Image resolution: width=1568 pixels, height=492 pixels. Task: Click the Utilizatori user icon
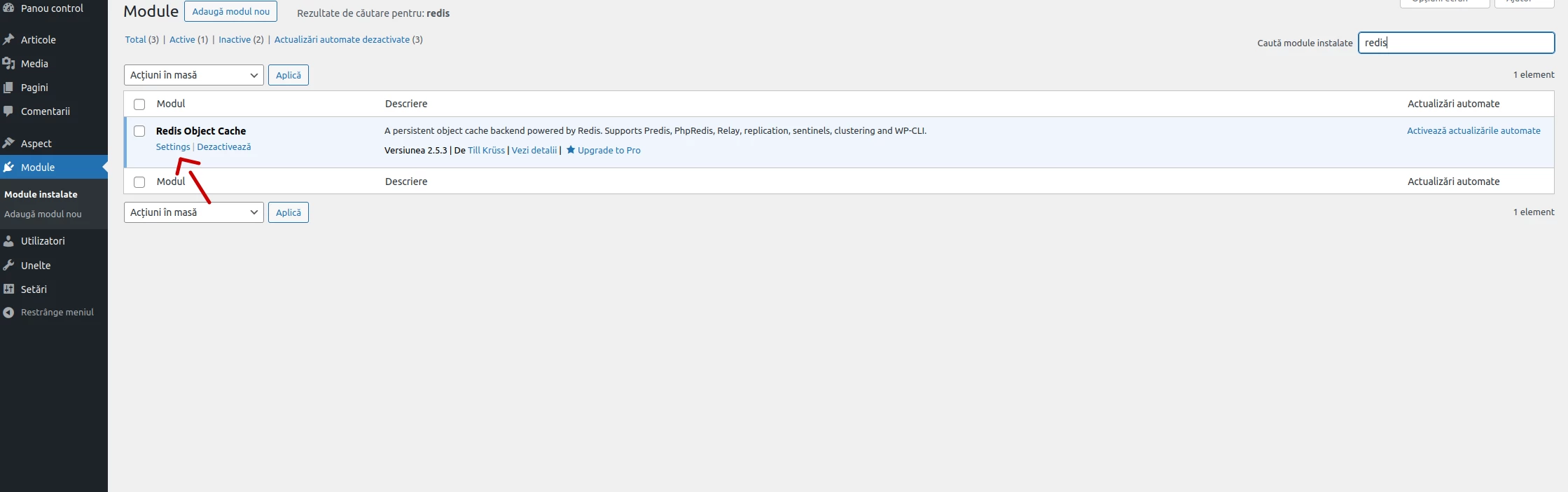9,241
